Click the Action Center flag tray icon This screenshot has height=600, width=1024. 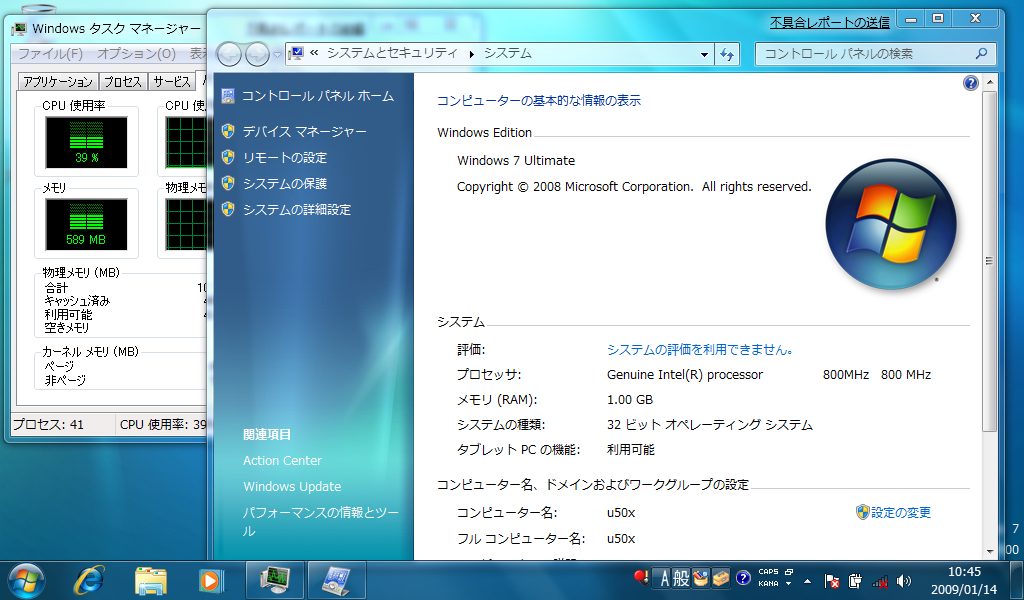pos(831,580)
